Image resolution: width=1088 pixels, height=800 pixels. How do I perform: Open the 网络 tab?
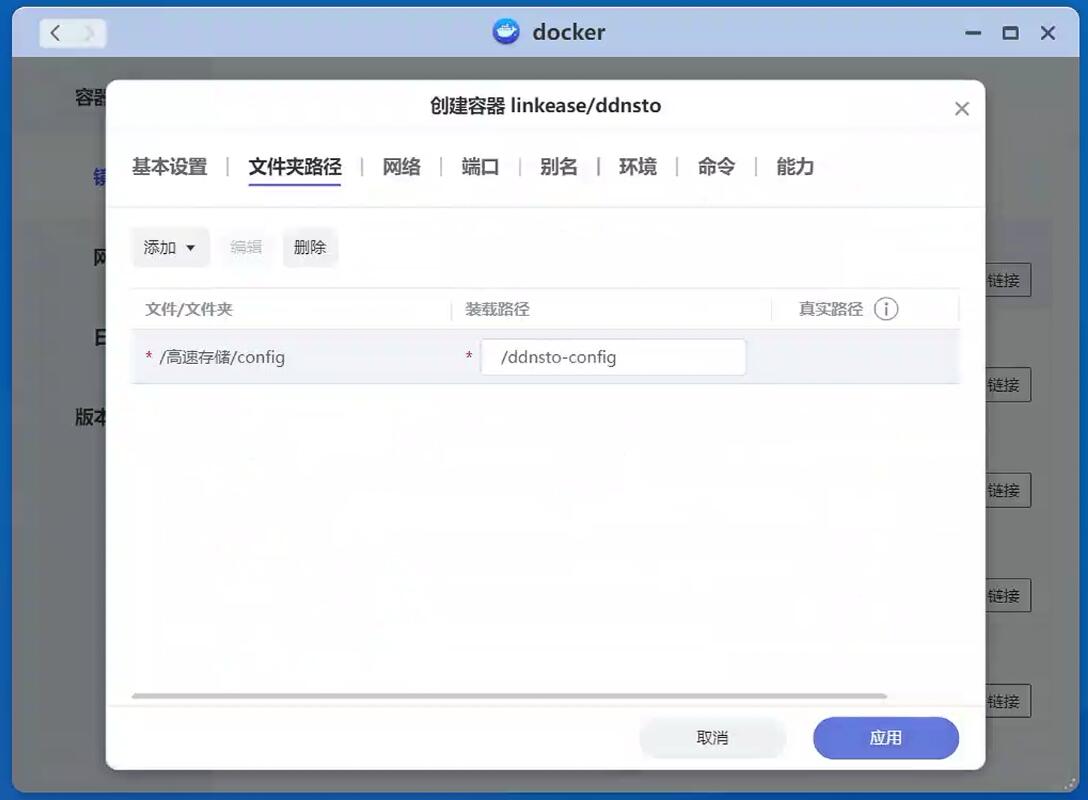pos(401,167)
